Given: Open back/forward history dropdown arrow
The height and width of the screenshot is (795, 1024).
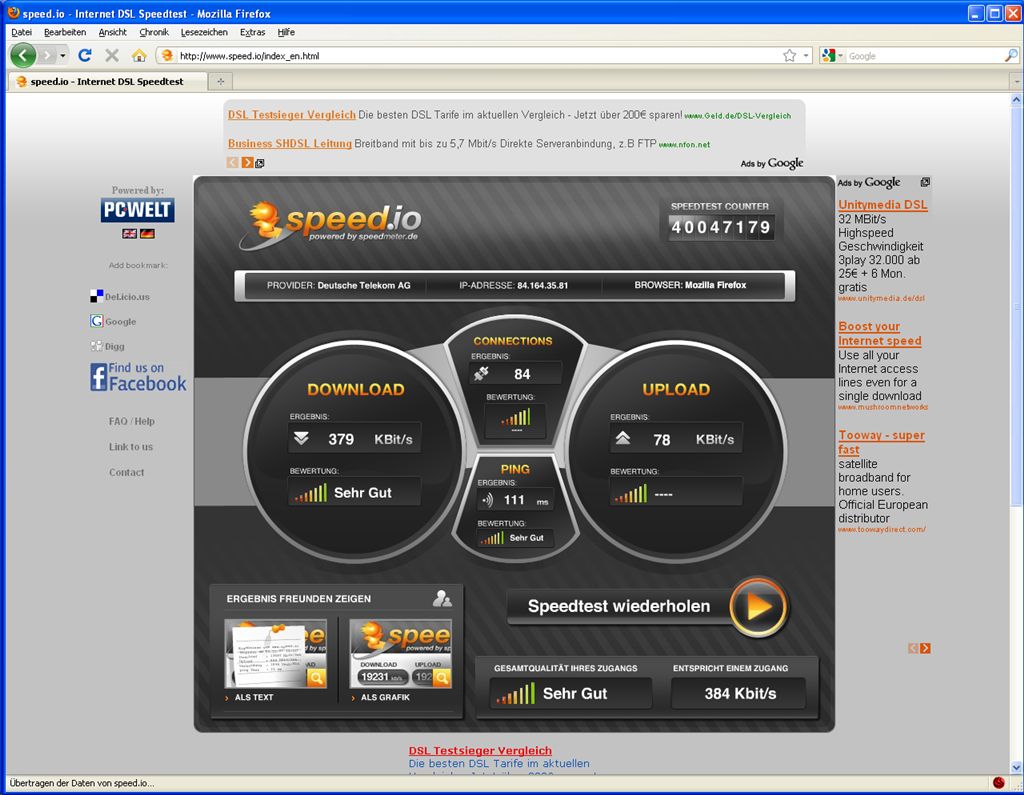Looking at the screenshot, I should point(62,56).
